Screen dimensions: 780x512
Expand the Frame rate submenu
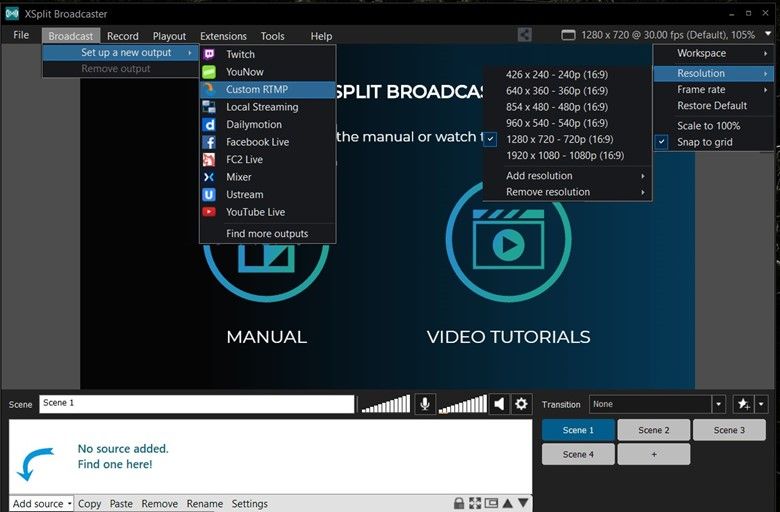(713, 90)
